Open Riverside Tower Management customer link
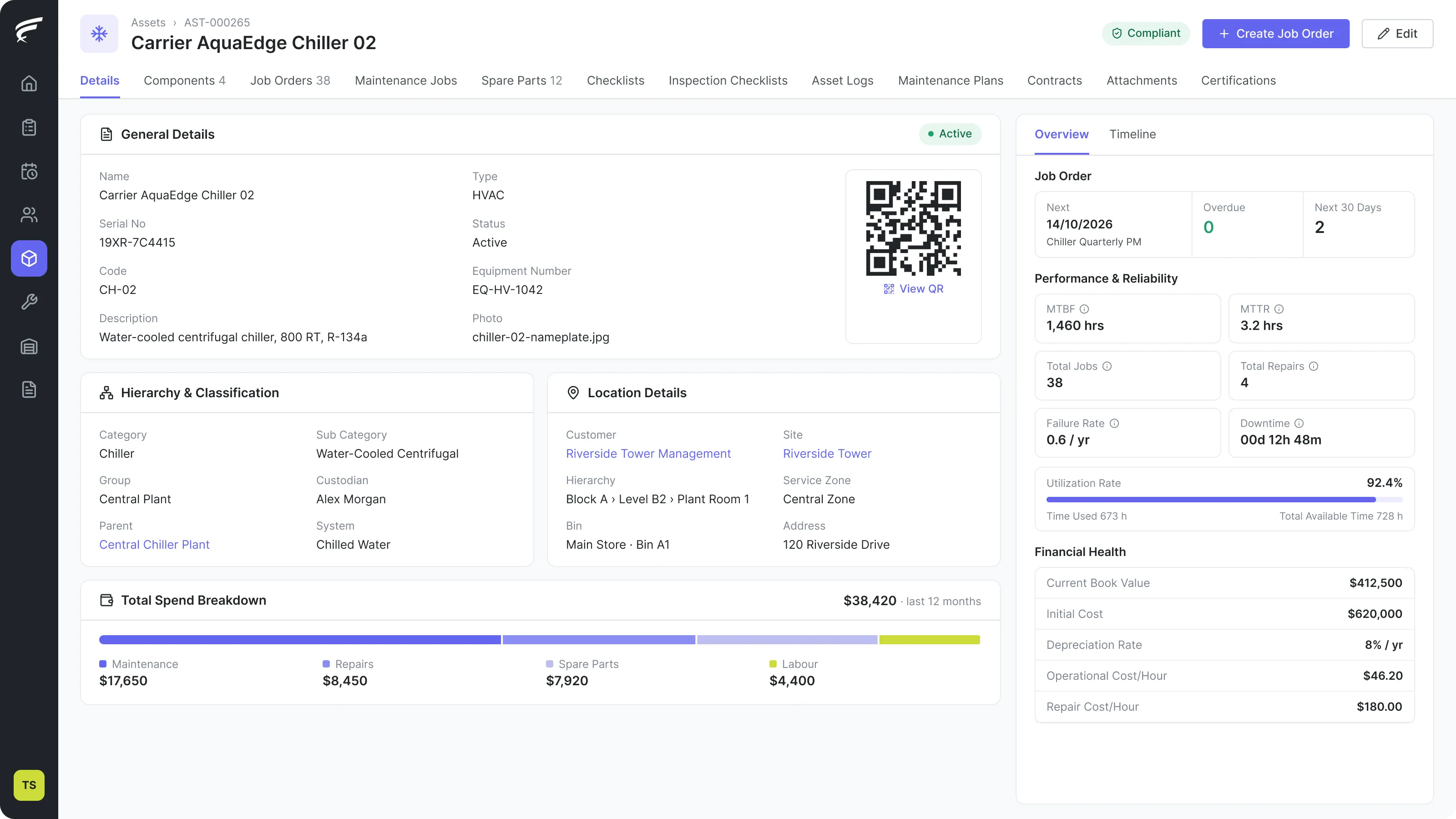This screenshot has width=1456, height=819. (648, 453)
